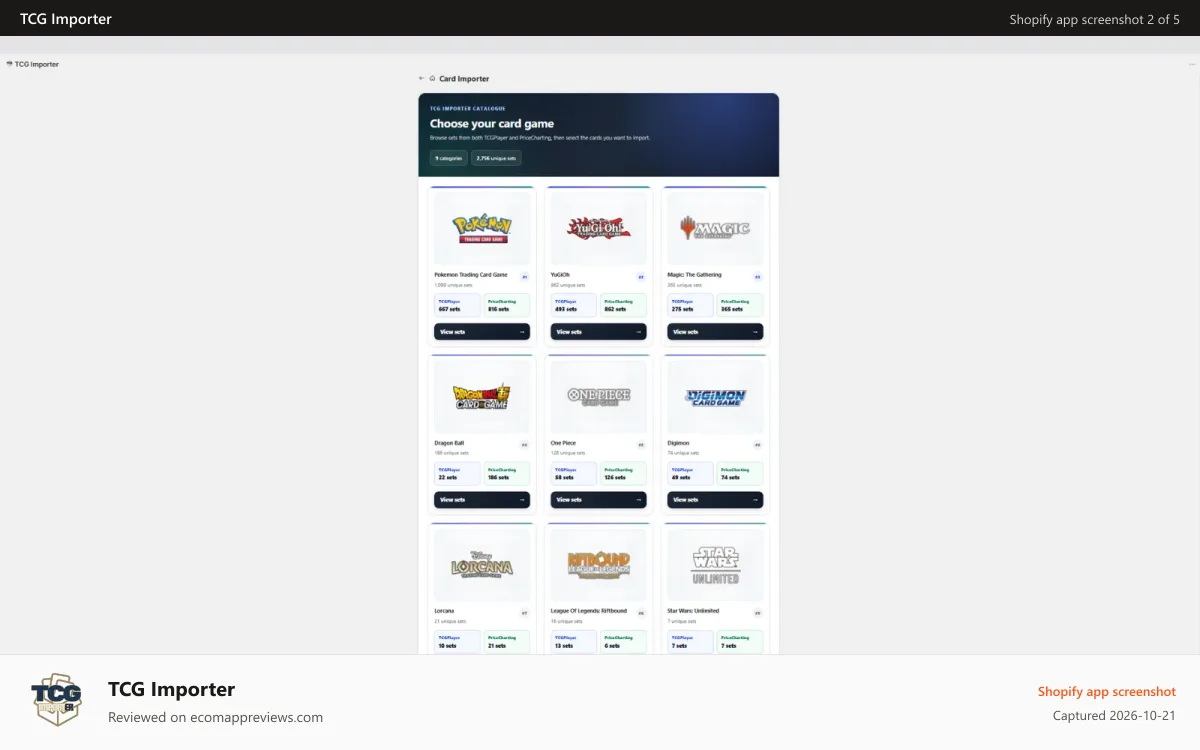The height and width of the screenshot is (750, 1200).
Task: Click the #8 rank badge on the Riftbound card
Action: tap(641, 613)
